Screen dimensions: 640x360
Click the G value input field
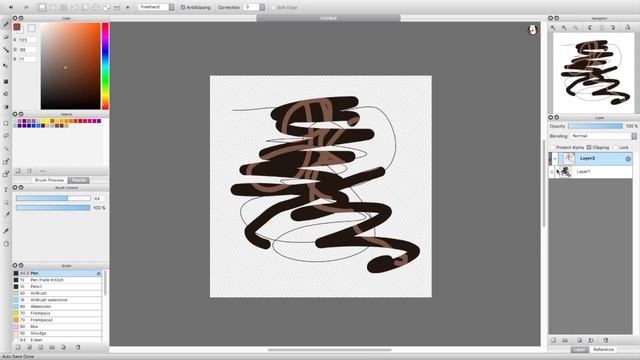click(x=28, y=50)
